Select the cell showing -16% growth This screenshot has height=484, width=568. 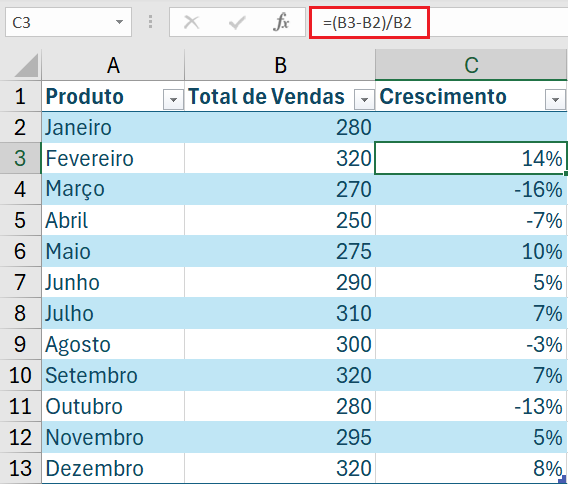pos(471,189)
